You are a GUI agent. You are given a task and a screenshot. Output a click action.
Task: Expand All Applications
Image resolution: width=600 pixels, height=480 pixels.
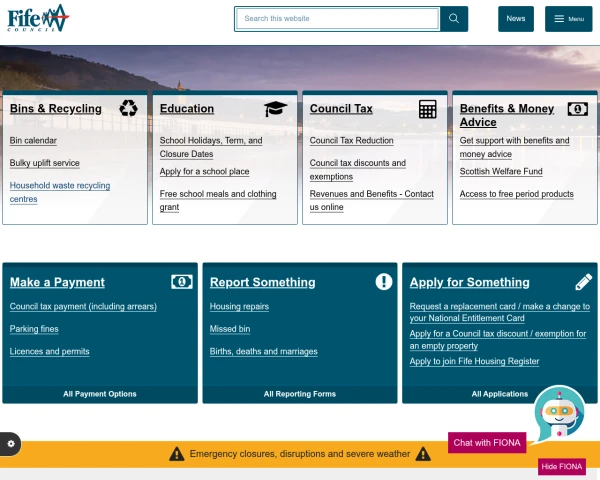click(x=499, y=394)
